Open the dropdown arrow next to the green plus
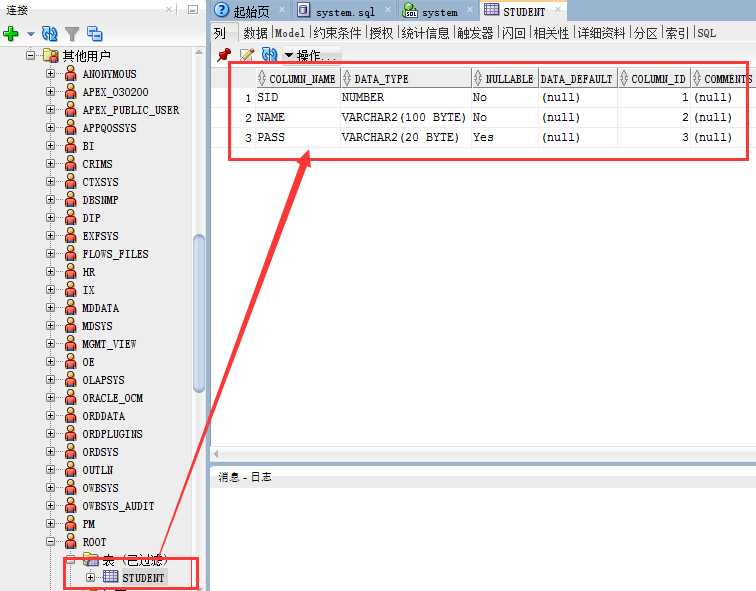Screen dimensions: 756x591 [31, 34]
